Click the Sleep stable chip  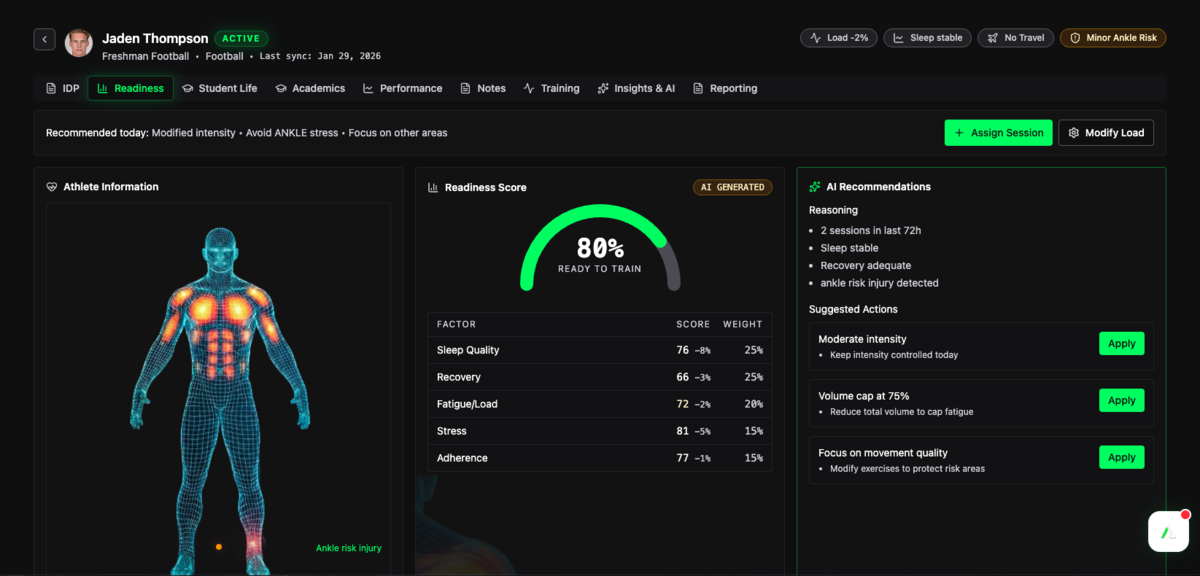click(x=928, y=38)
